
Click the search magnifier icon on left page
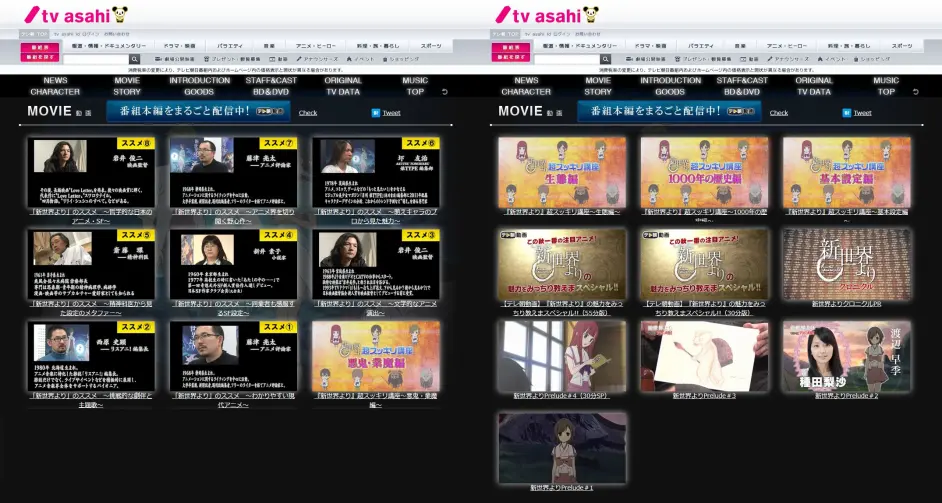pos(135,59)
